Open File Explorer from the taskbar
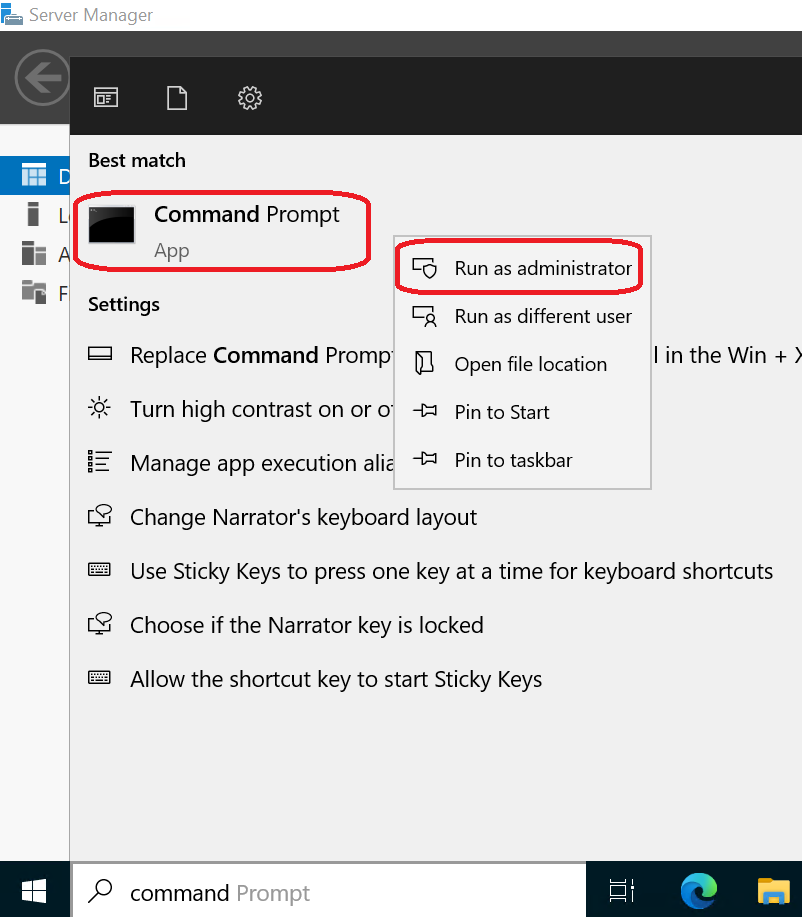The width and height of the screenshot is (802, 917). coord(772,890)
